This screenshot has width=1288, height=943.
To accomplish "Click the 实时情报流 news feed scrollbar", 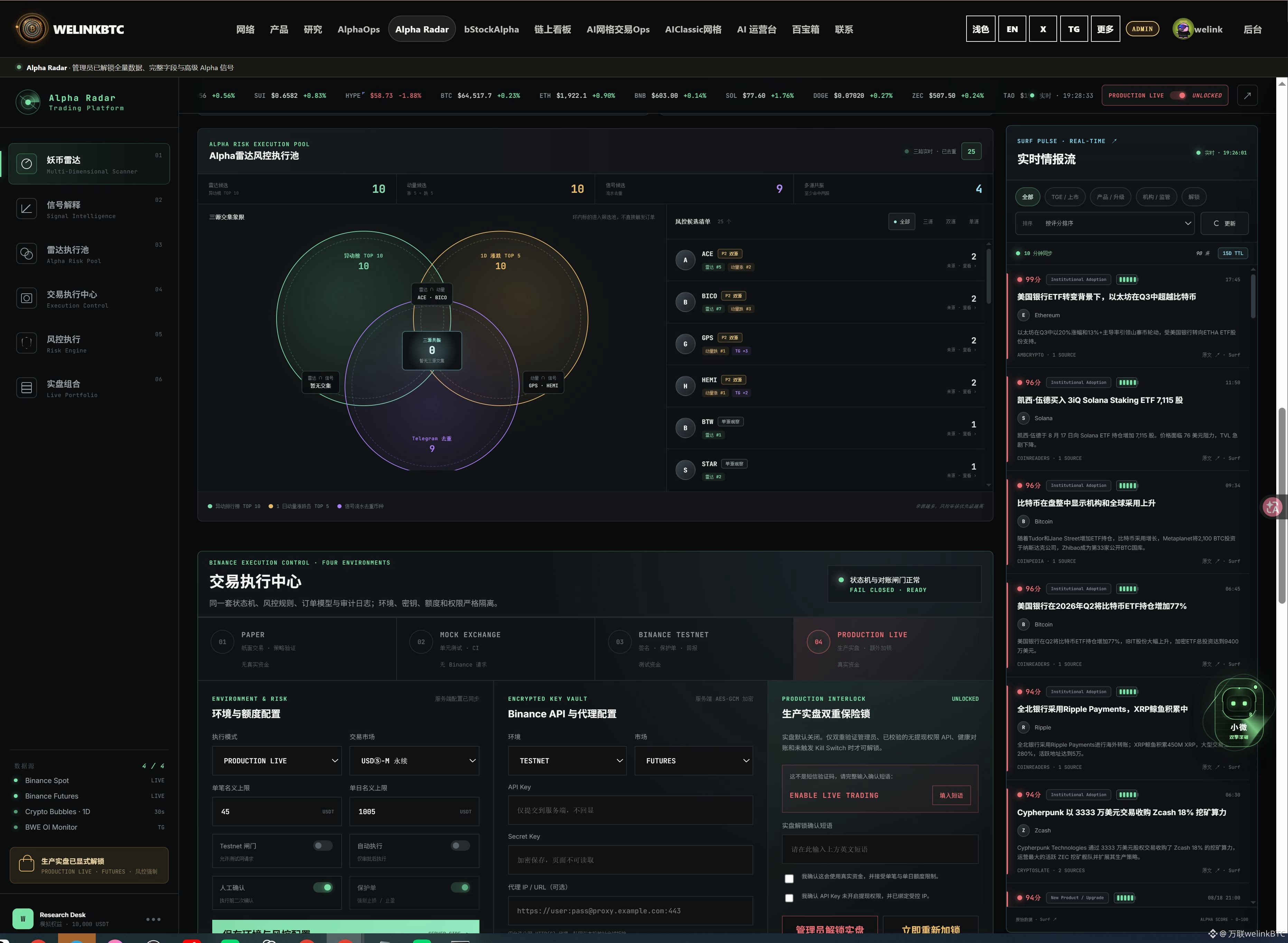I will pyautogui.click(x=1253, y=296).
